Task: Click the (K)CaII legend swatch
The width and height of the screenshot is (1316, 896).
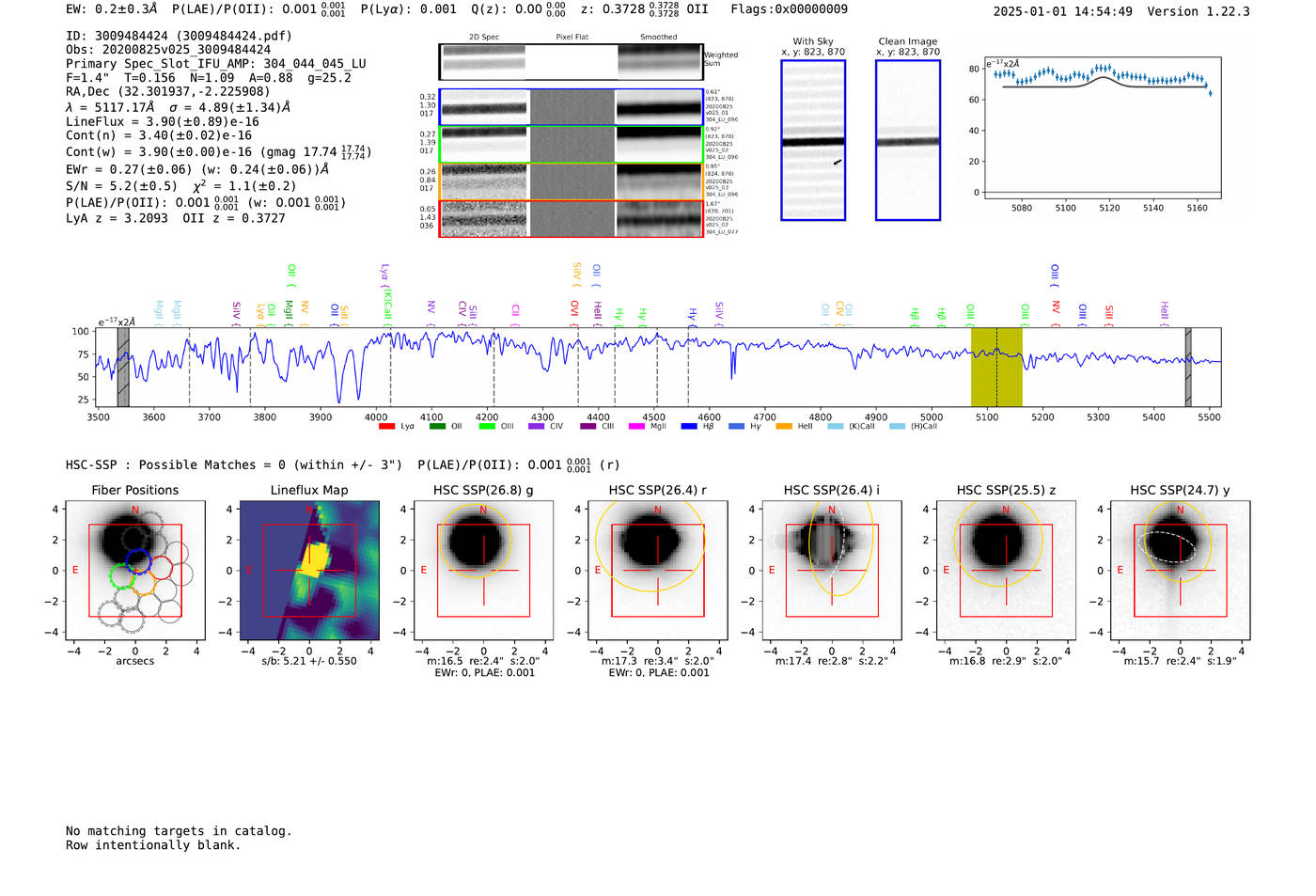Action: click(836, 427)
